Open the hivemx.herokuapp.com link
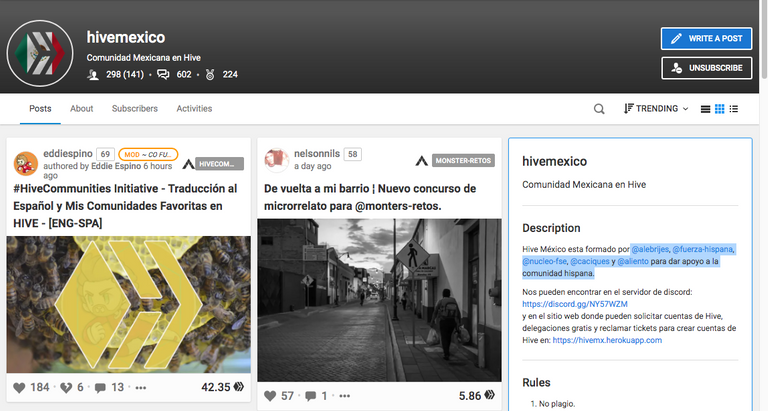This screenshot has height=411, width=768. point(607,340)
